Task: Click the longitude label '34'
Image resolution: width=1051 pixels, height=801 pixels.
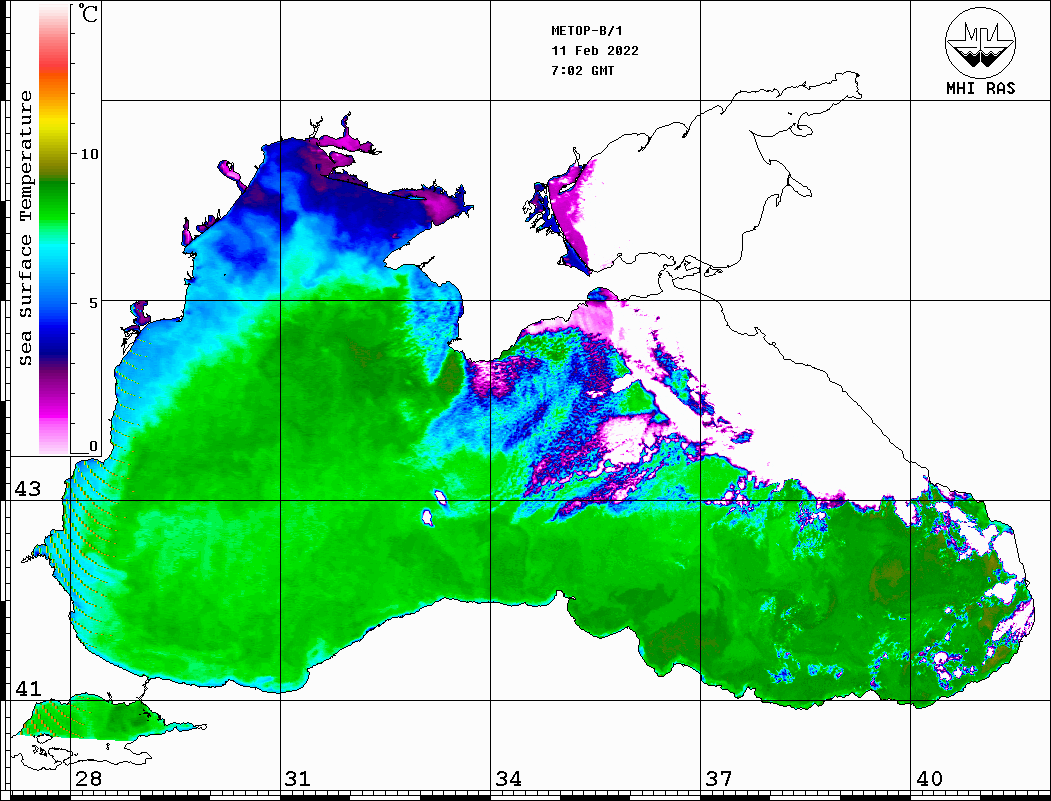Action: 508,779
